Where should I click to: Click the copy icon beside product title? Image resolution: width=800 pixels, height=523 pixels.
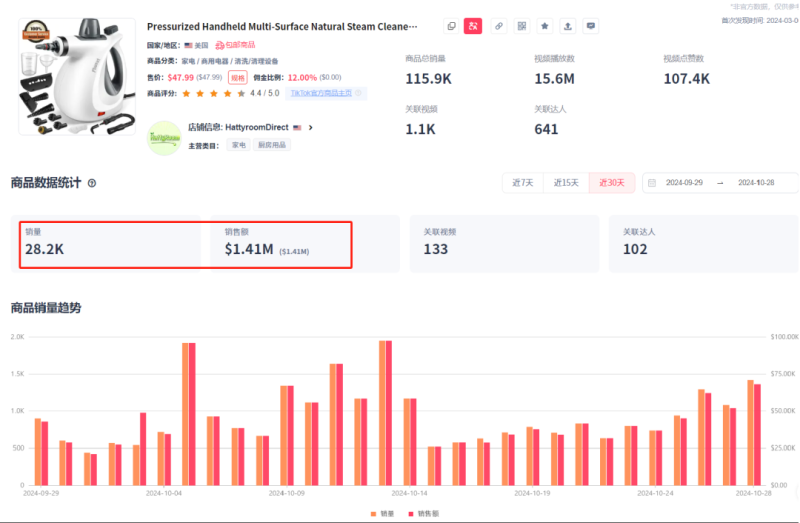[451, 26]
